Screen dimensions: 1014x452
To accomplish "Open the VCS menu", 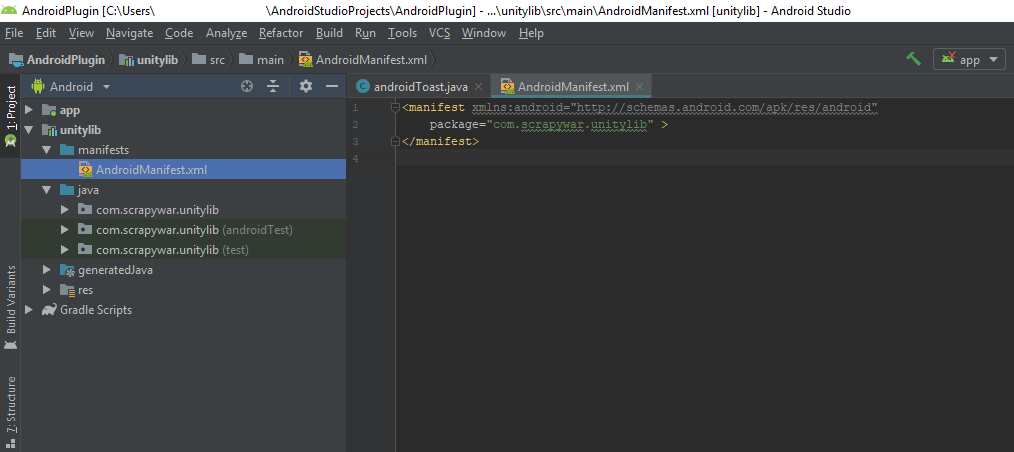I will (x=439, y=33).
